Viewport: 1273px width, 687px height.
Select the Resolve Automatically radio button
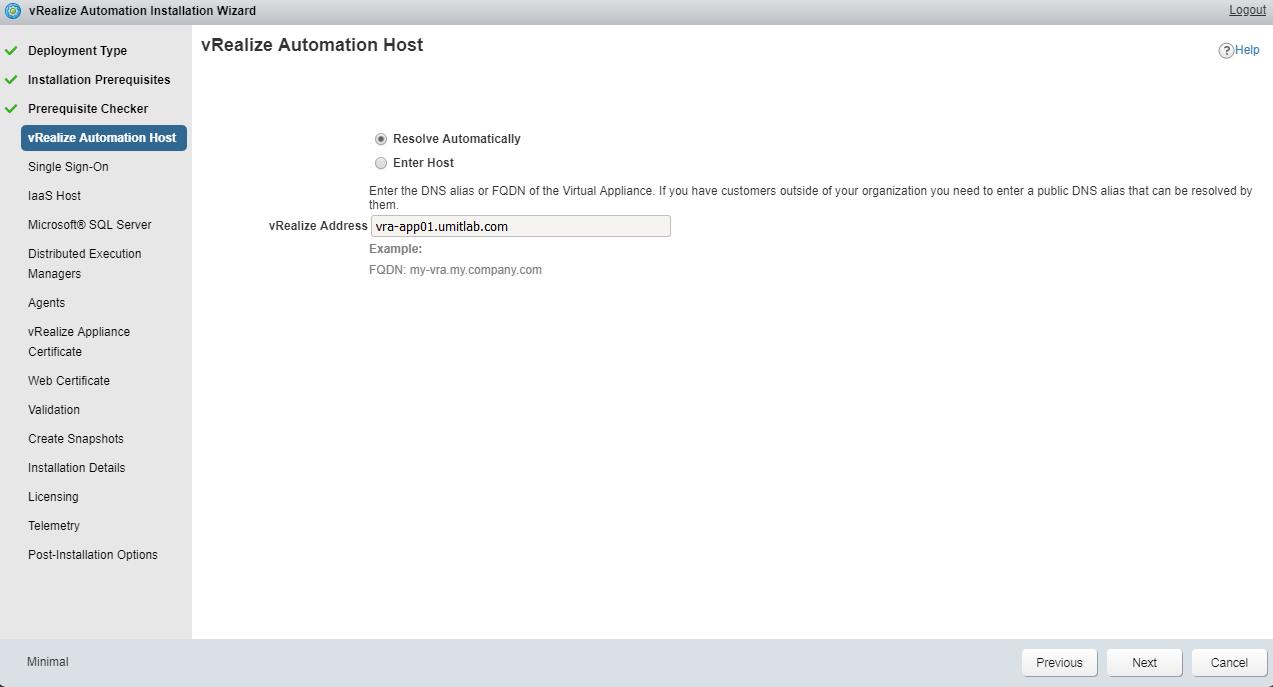pos(381,139)
